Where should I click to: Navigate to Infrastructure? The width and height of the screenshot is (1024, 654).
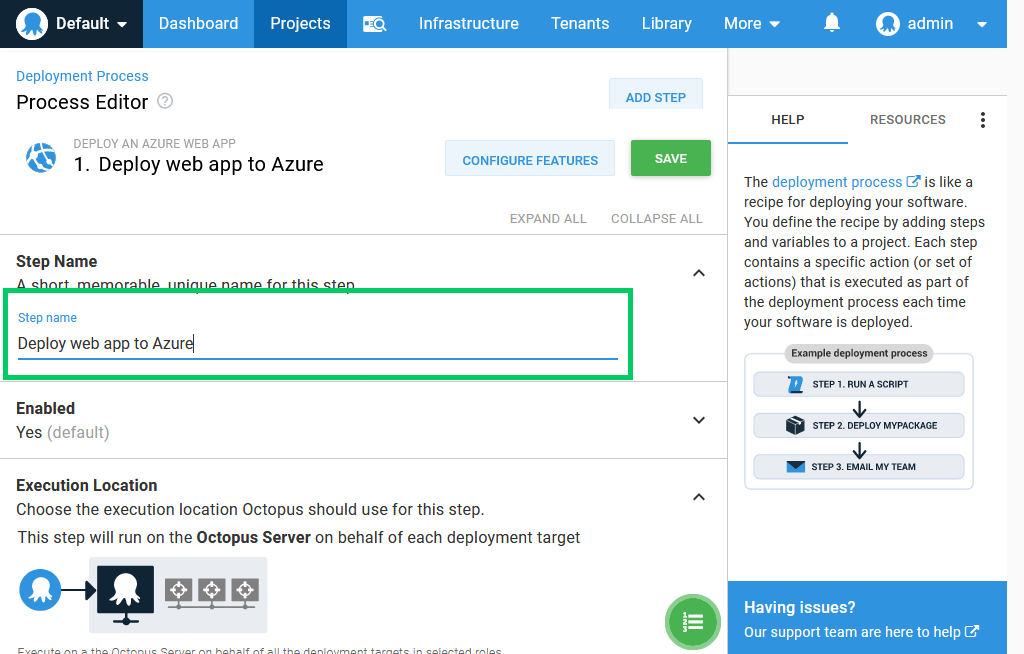coord(469,24)
